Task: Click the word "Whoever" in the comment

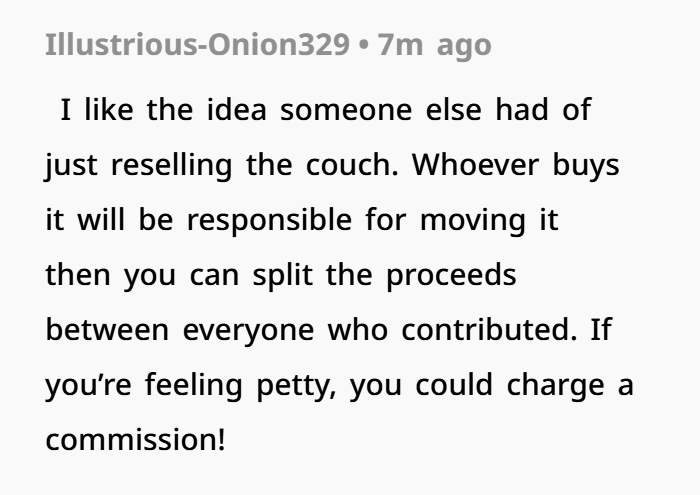Action: pyautogui.click(x=470, y=165)
